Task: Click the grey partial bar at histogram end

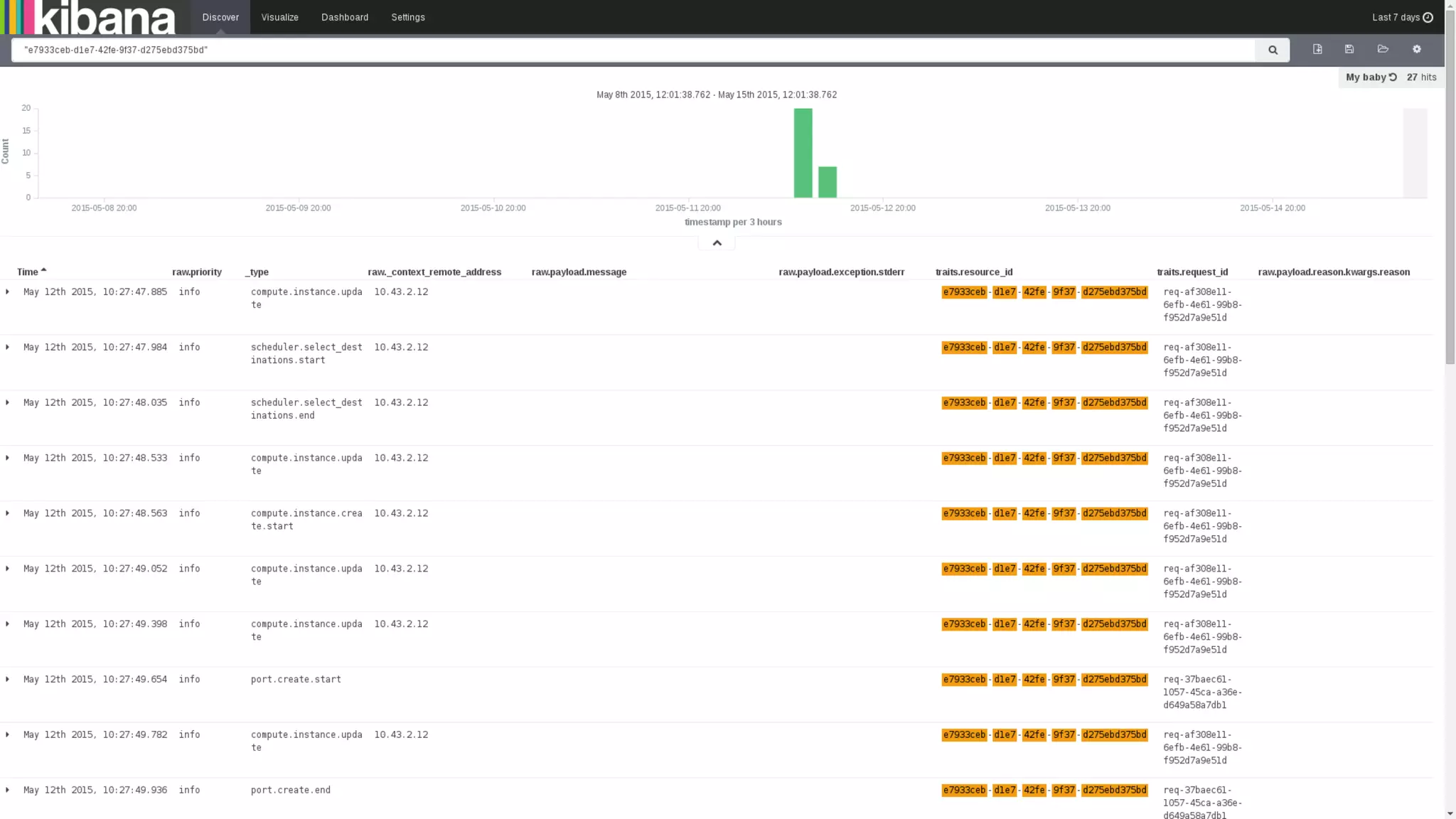Action: [1415, 153]
